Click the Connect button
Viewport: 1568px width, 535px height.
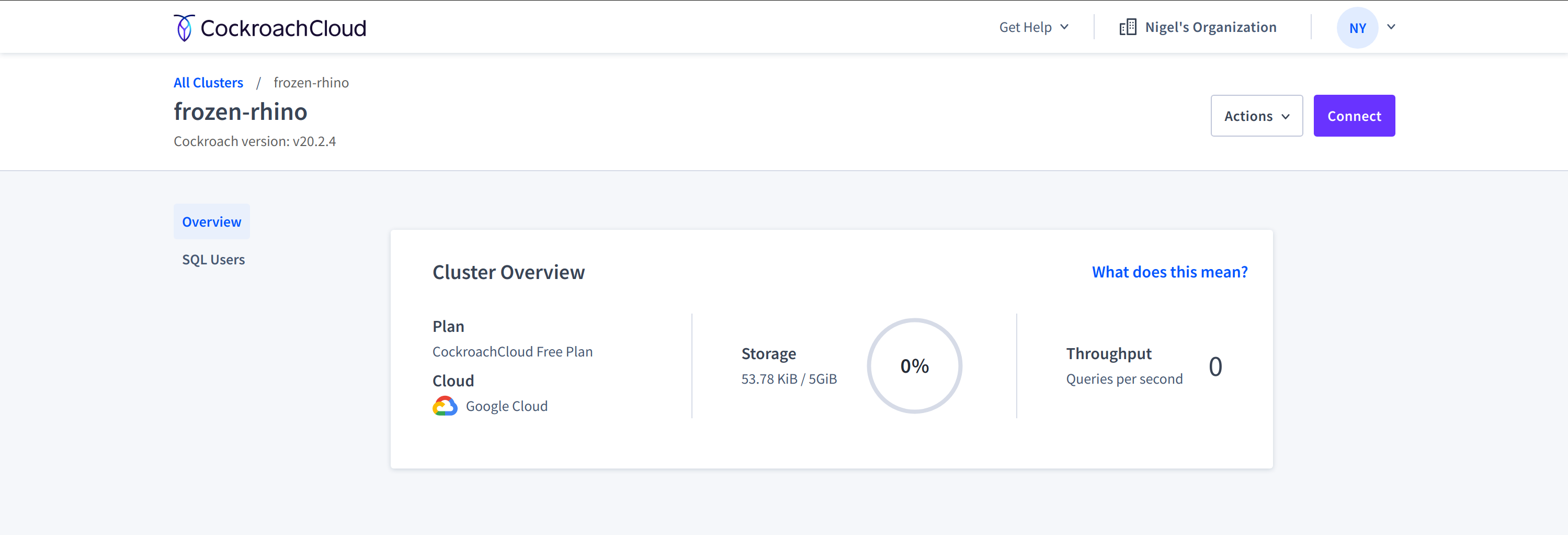point(1354,116)
